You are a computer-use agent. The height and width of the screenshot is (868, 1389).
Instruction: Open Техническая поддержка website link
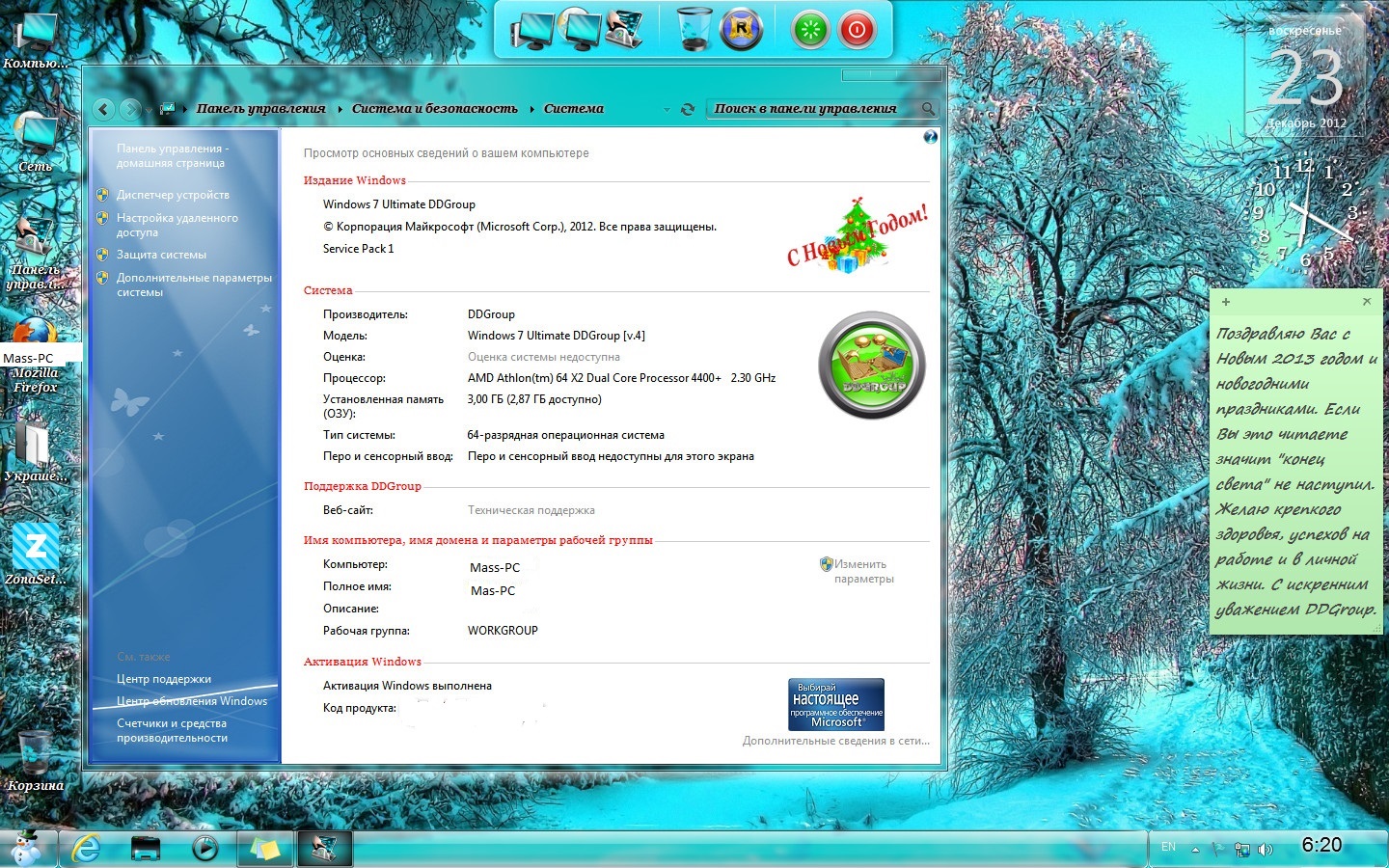531,510
